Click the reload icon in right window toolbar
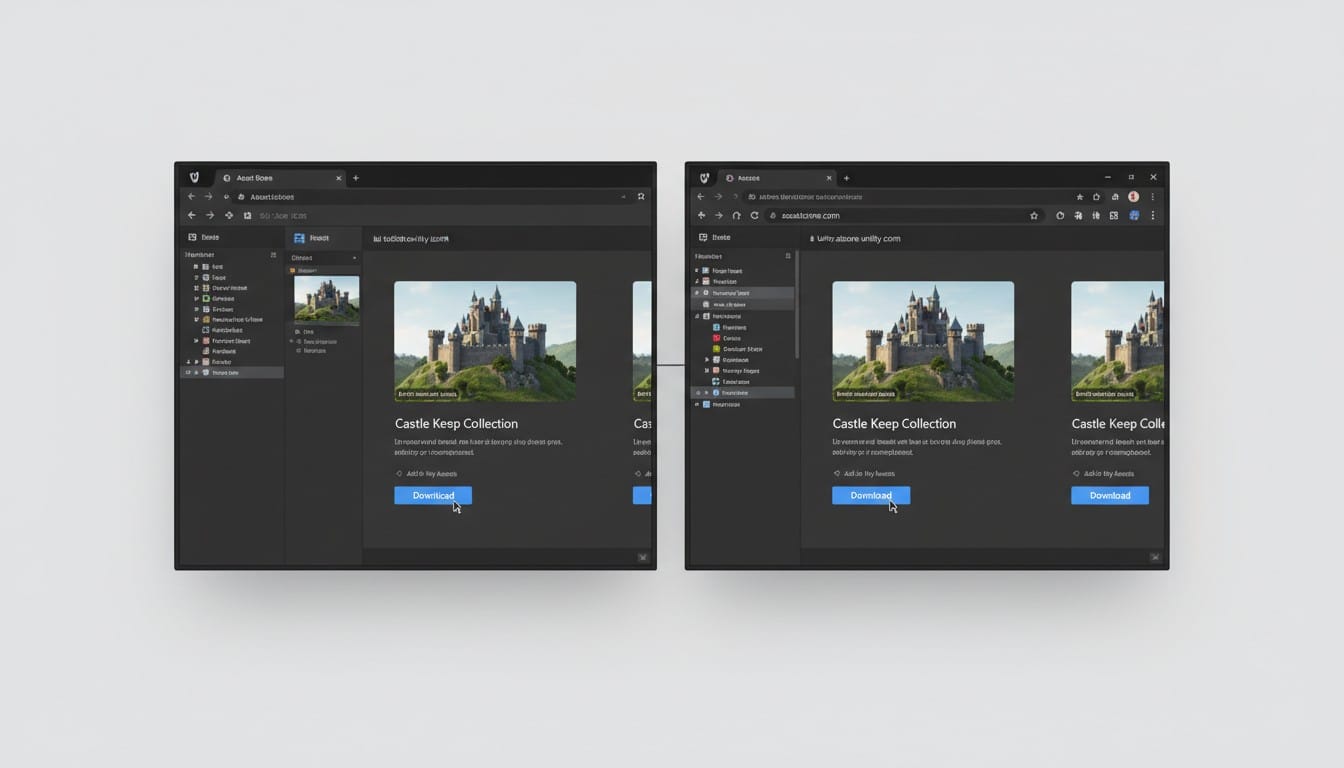 (754, 215)
